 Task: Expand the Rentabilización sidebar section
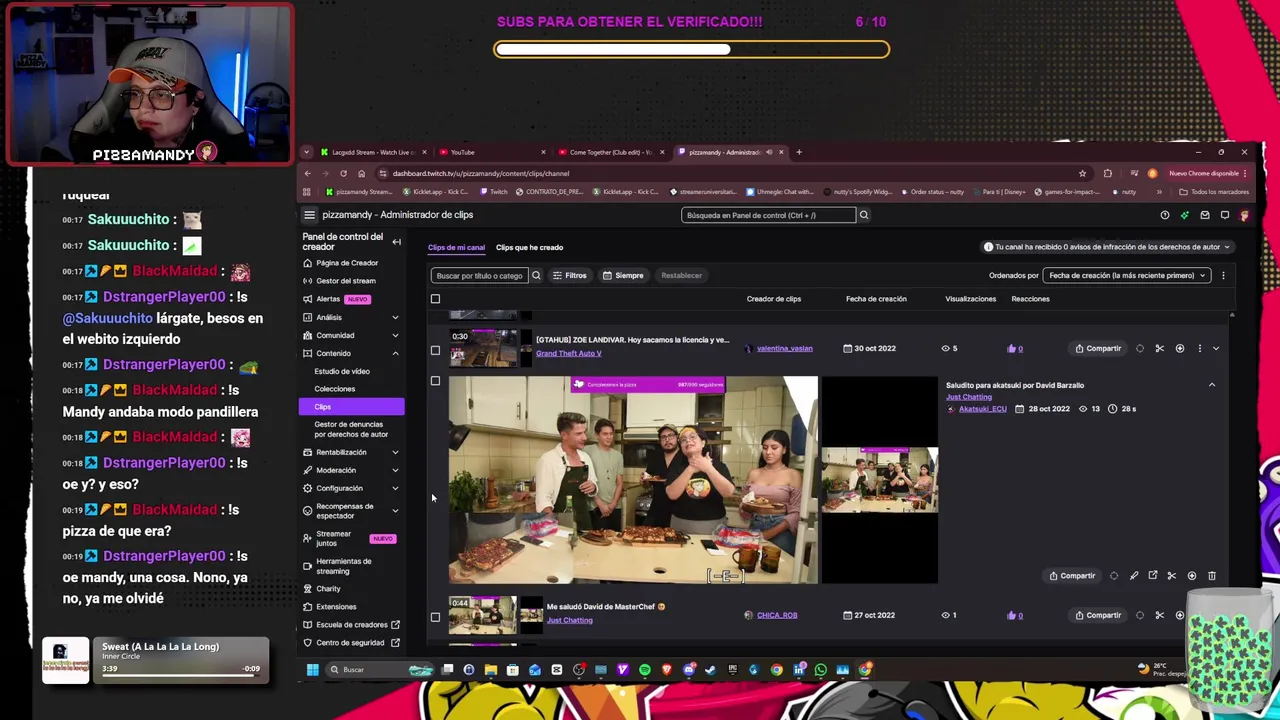click(x=395, y=452)
